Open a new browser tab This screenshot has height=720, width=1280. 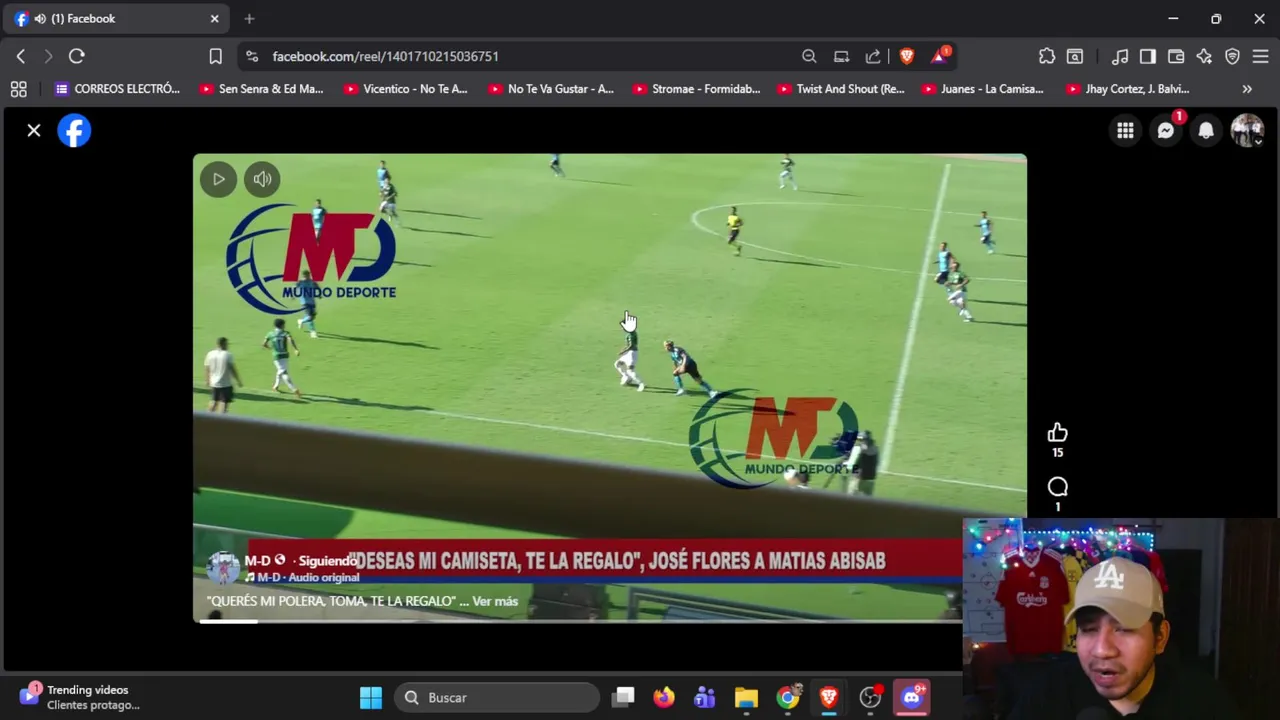[x=249, y=18]
